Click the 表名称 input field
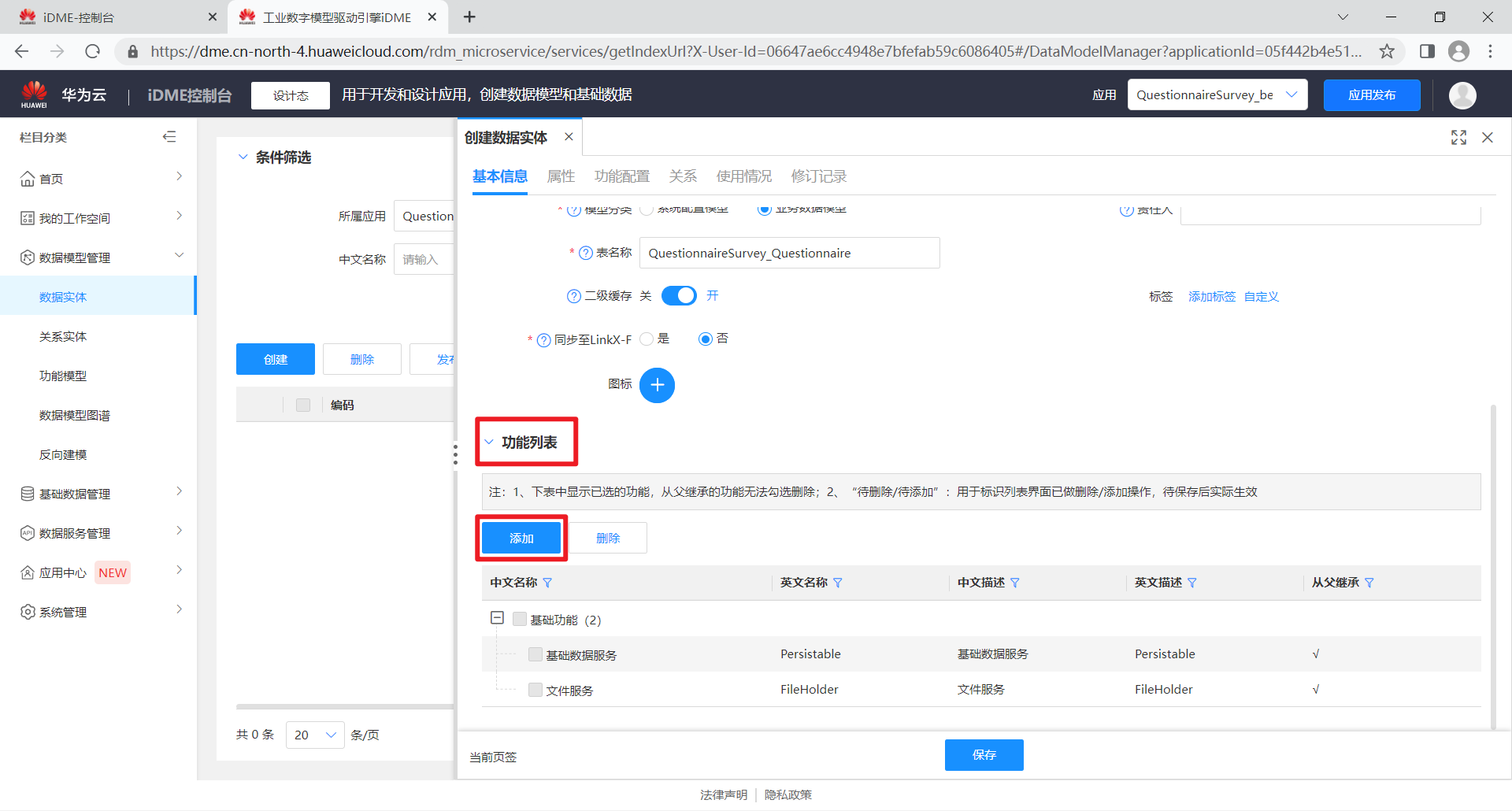The width and height of the screenshot is (1512, 811). (x=790, y=253)
